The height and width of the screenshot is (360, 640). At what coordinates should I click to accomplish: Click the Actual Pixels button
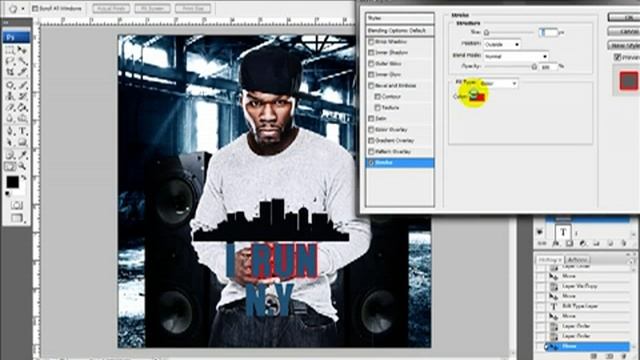point(111,8)
